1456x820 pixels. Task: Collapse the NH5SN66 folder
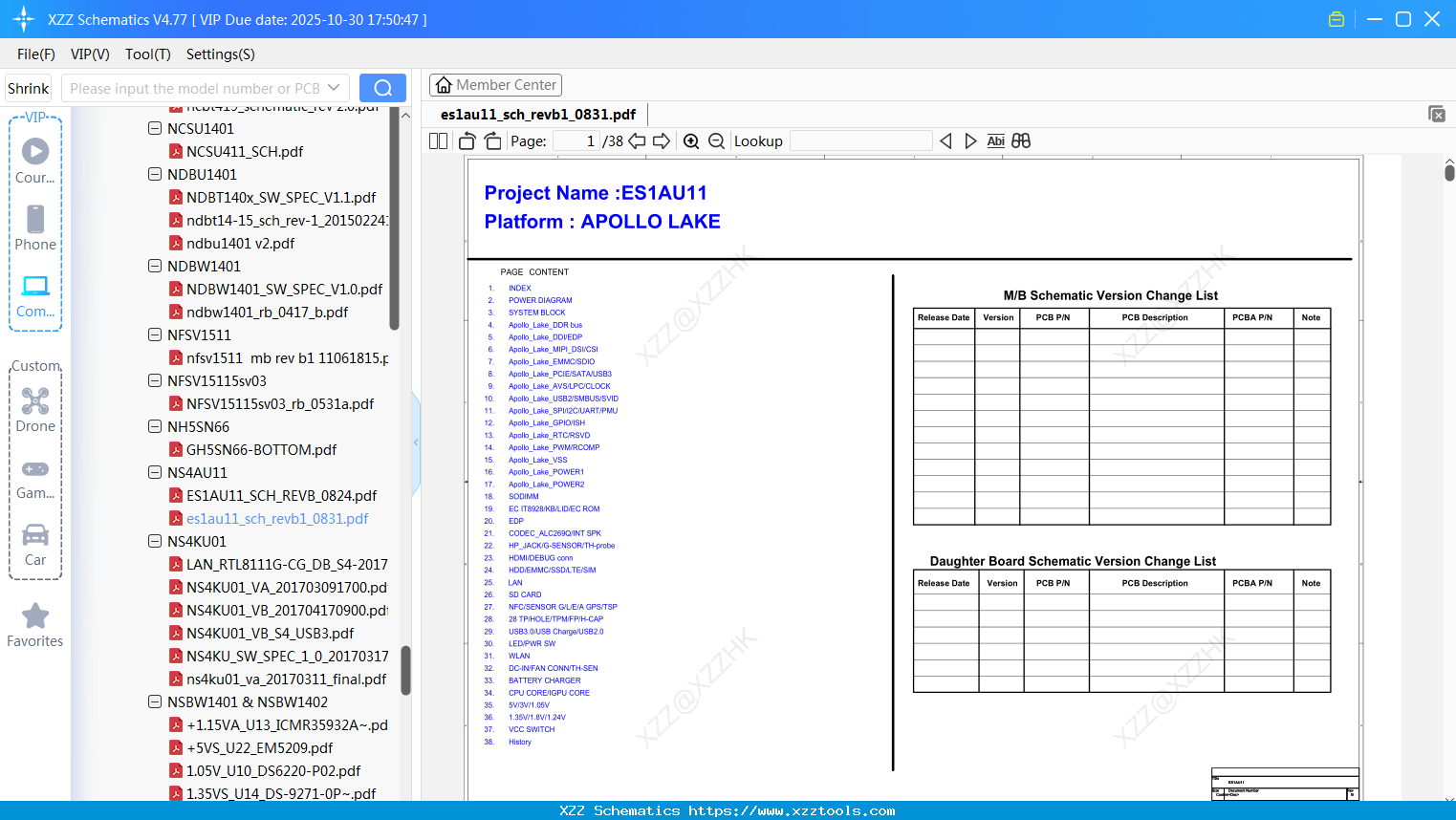click(x=155, y=426)
